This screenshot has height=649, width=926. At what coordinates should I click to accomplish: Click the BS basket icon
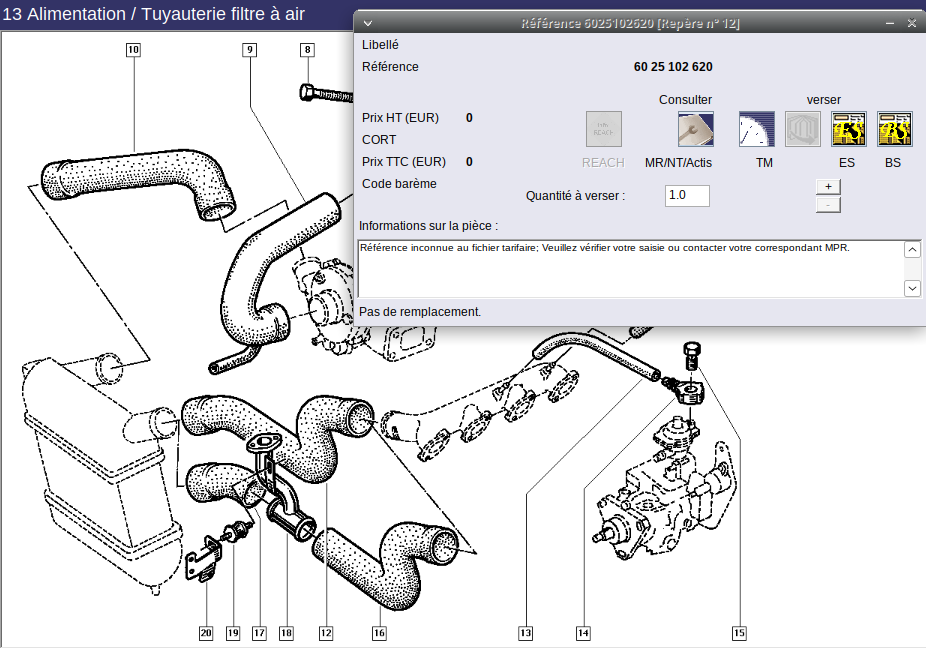pos(894,129)
